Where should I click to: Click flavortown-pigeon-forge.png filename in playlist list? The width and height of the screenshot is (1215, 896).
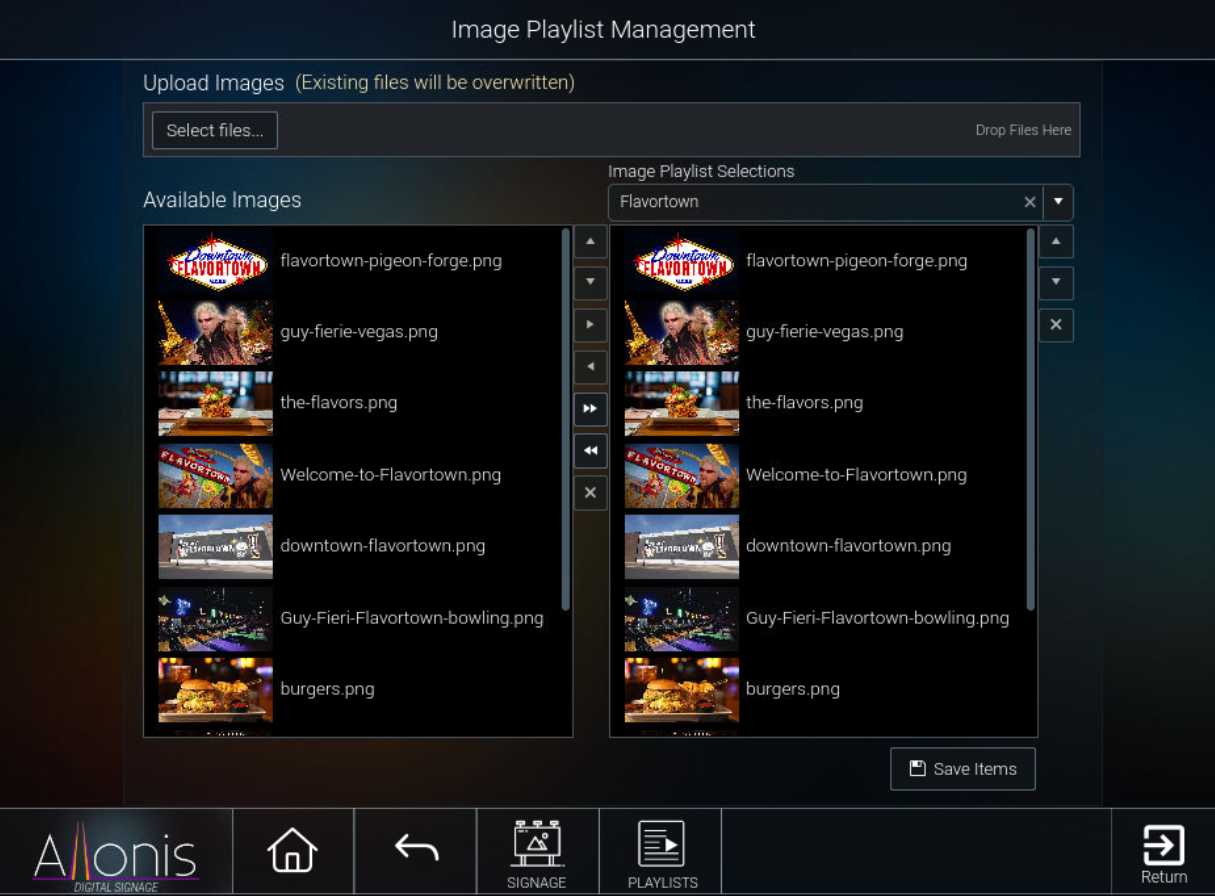pos(857,261)
